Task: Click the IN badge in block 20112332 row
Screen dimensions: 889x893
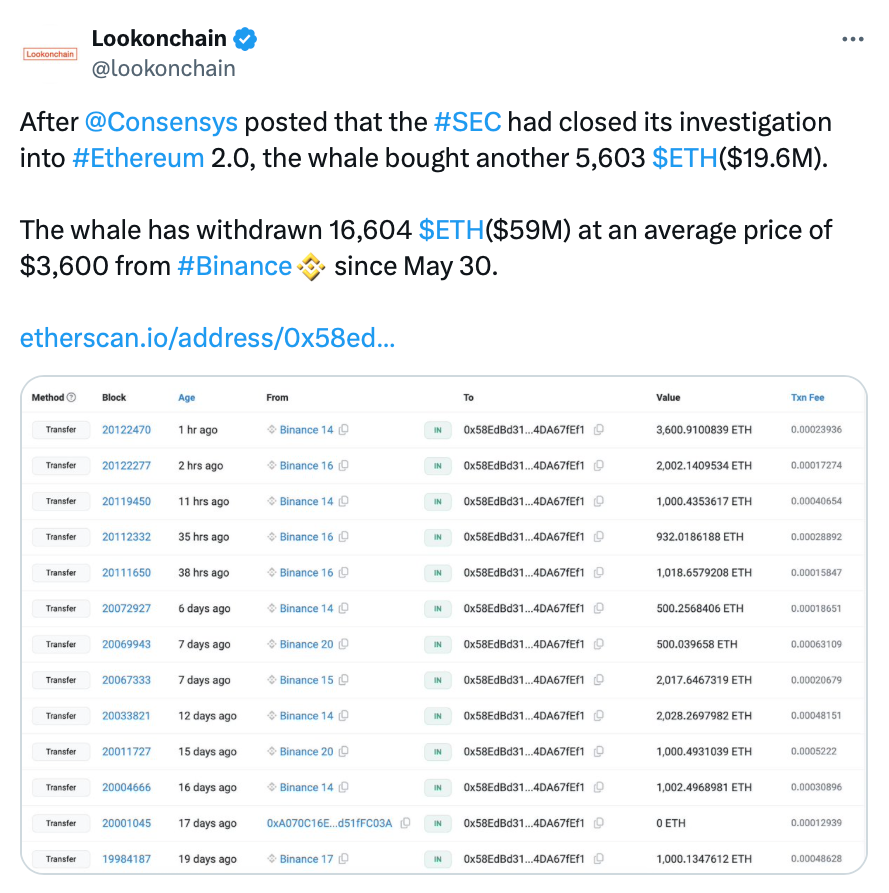Action: (x=437, y=537)
